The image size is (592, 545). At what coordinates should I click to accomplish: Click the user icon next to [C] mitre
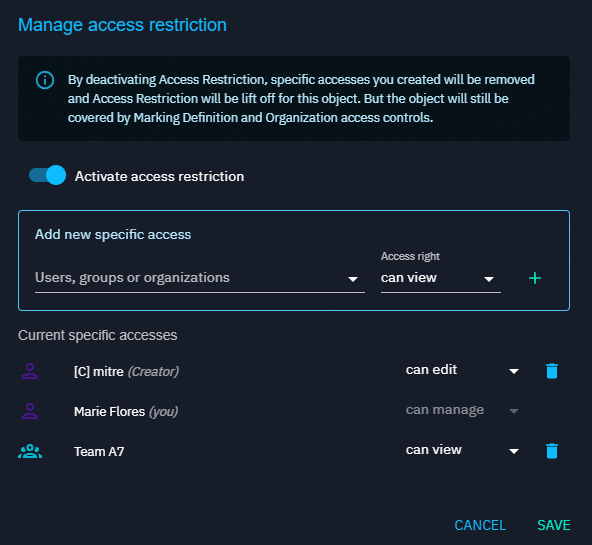[x=30, y=371]
